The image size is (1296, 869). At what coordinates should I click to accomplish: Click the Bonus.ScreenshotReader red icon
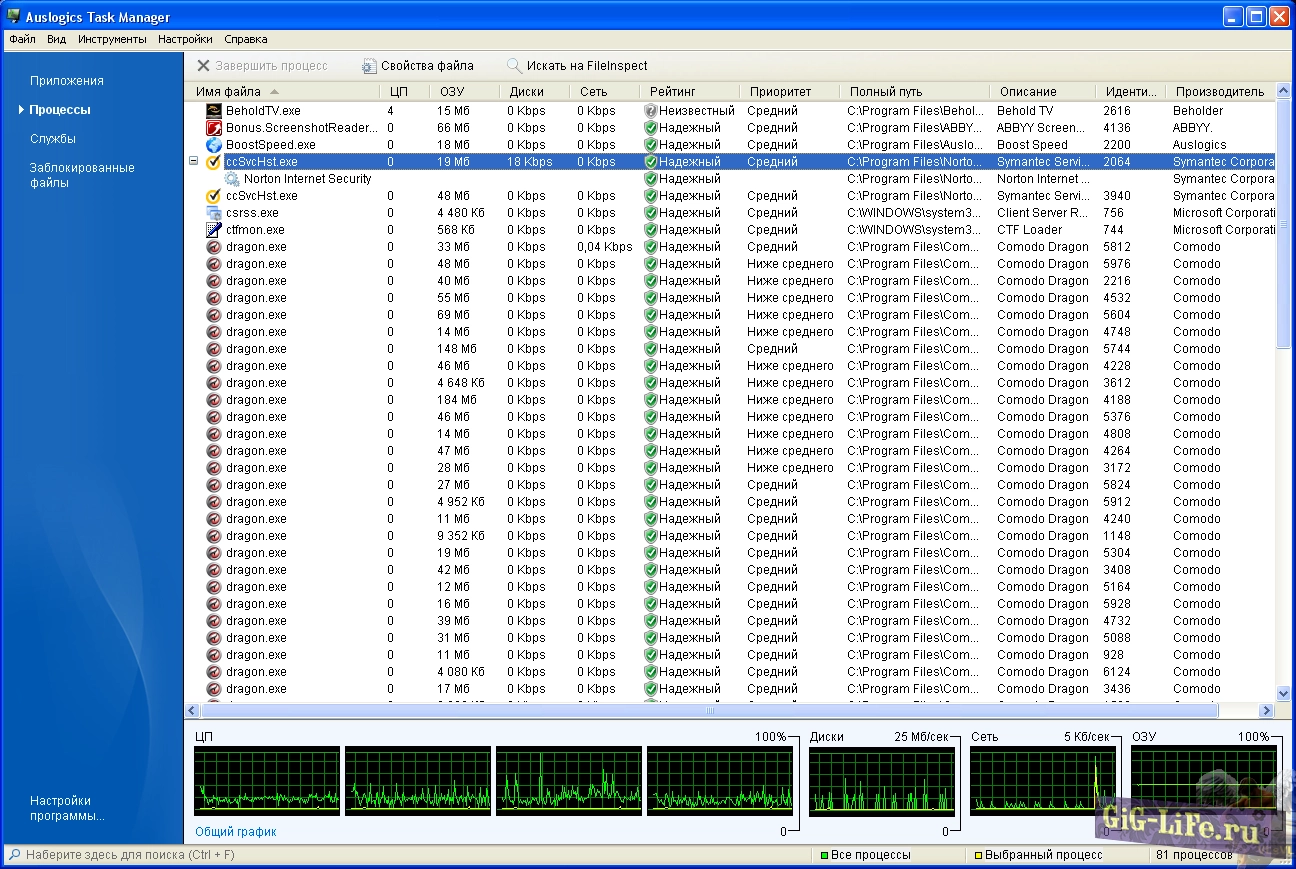[213, 128]
